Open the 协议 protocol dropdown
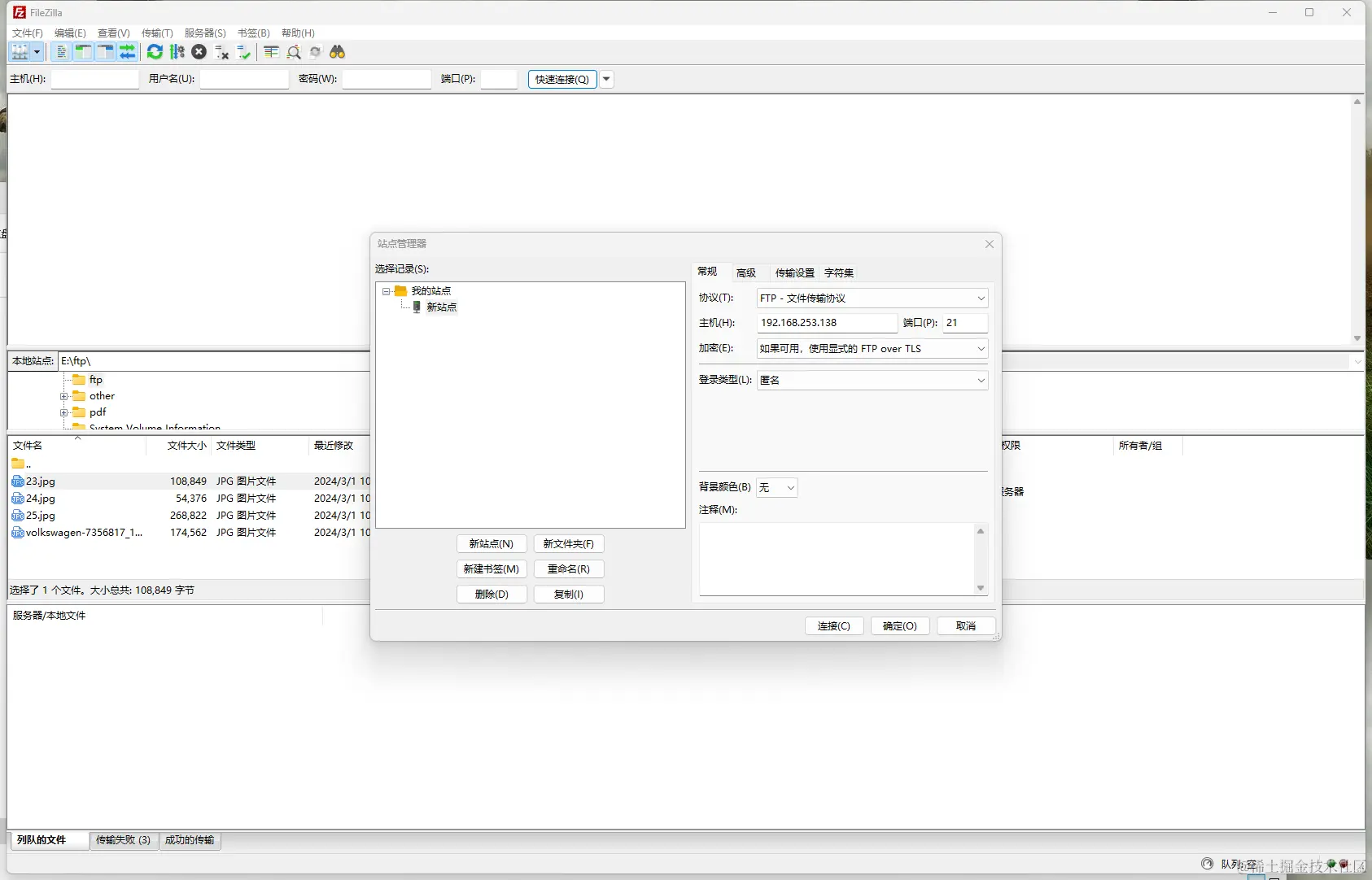 coord(872,298)
